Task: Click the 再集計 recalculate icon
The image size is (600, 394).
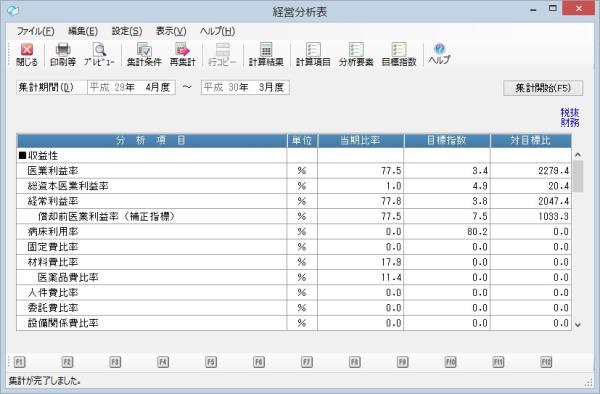Action: coord(183,55)
